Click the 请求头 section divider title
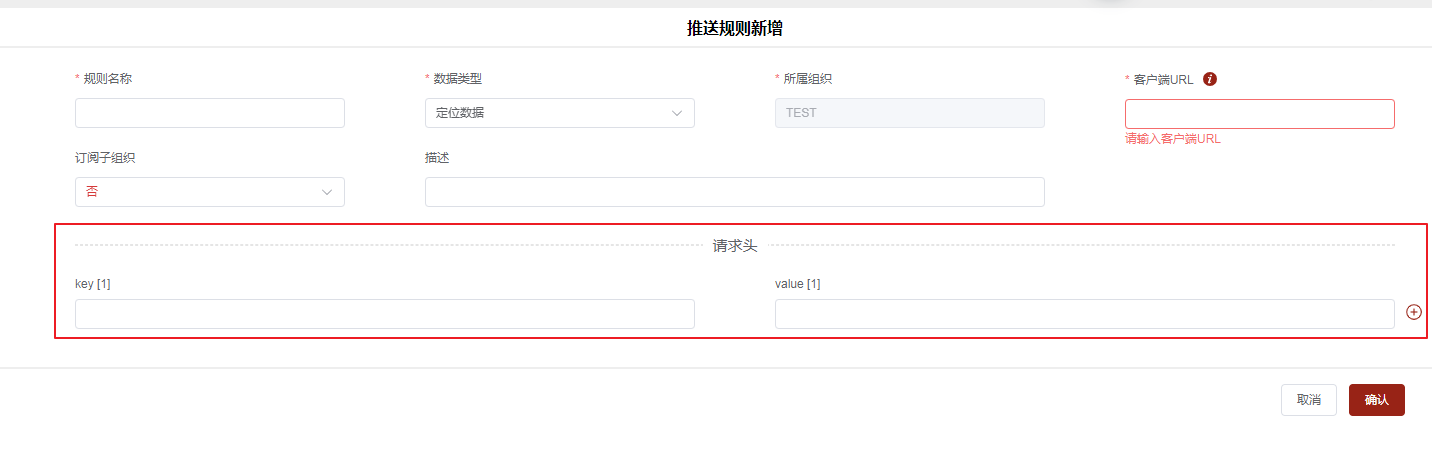 click(x=734, y=245)
